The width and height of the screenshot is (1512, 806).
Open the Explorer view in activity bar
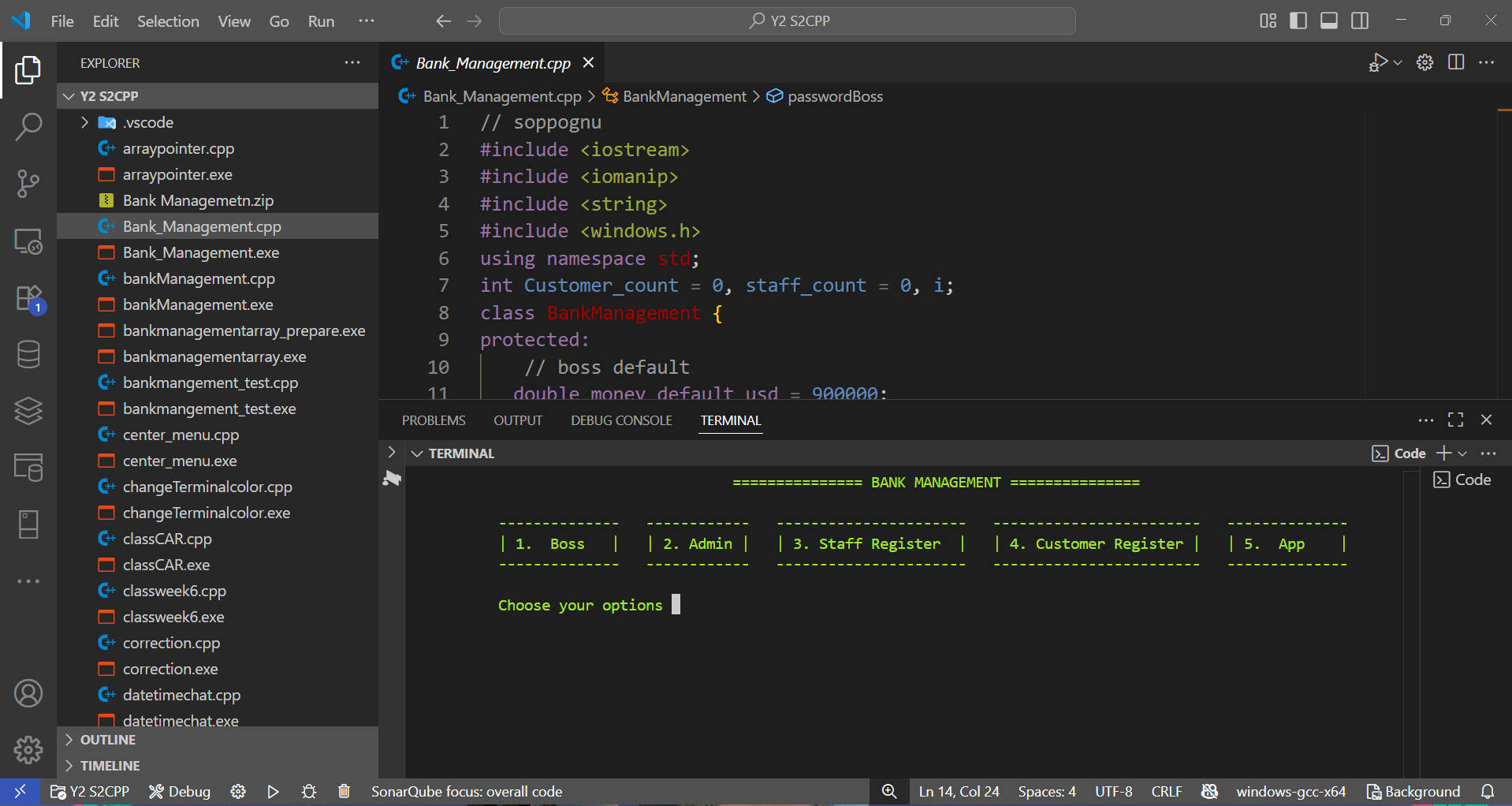(x=28, y=70)
